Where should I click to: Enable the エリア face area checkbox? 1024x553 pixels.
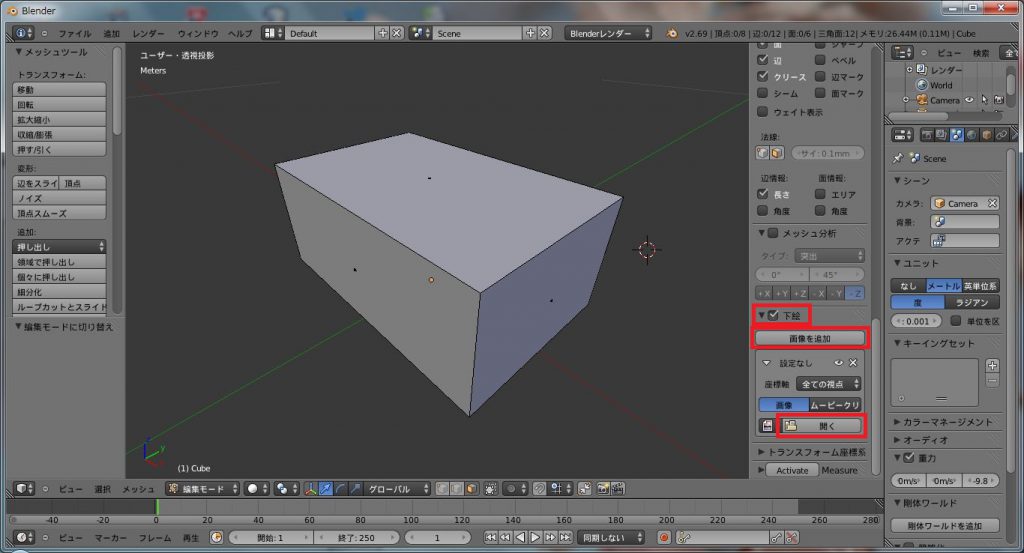click(820, 194)
